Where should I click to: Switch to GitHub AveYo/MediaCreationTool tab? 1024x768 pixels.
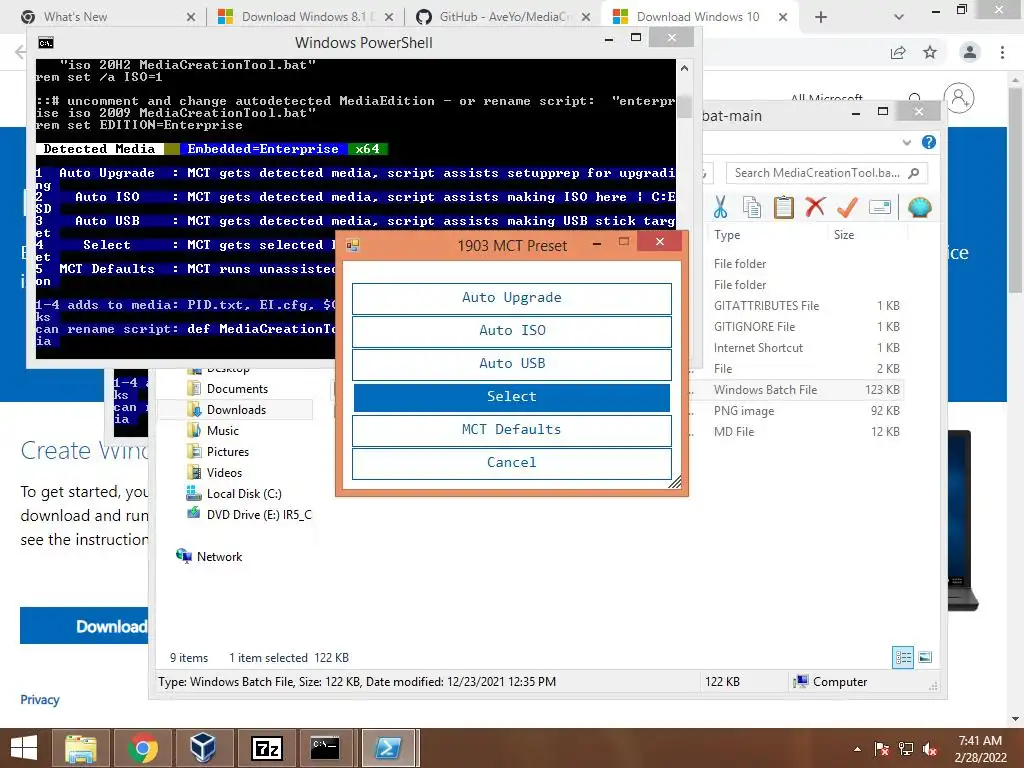tap(504, 17)
